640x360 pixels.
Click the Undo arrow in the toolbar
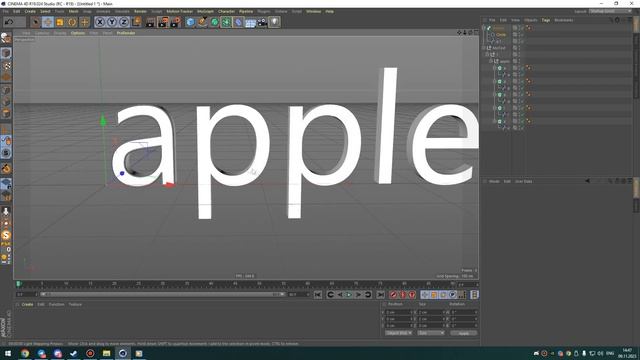[9, 22]
